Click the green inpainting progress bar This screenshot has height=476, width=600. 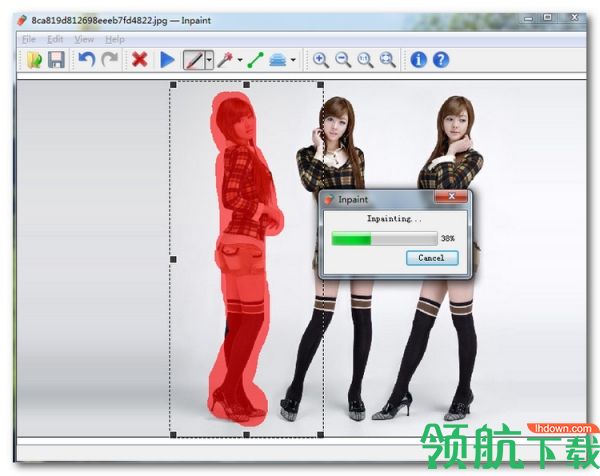click(384, 238)
